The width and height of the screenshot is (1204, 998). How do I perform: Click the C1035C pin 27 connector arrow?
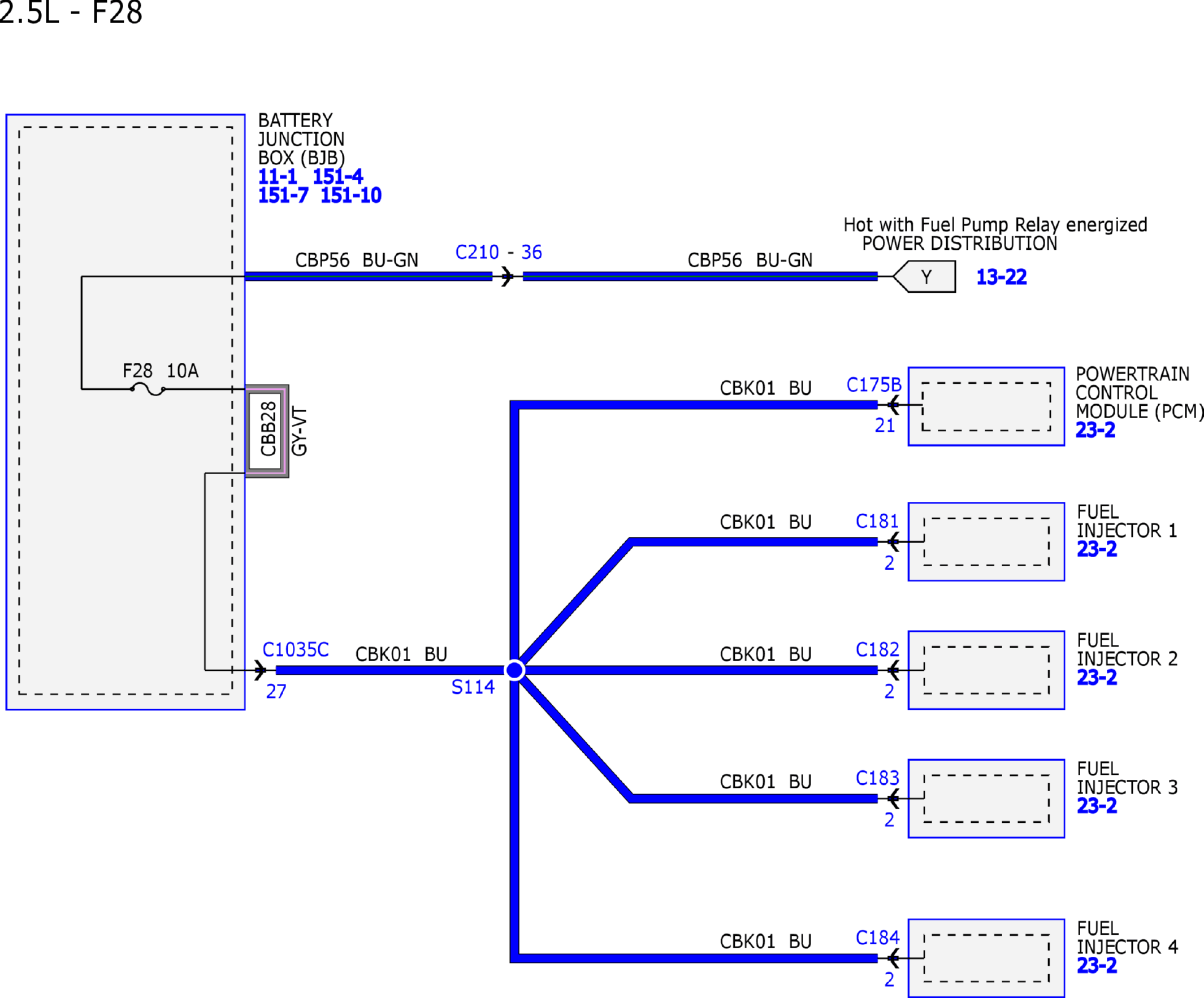[260, 670]
